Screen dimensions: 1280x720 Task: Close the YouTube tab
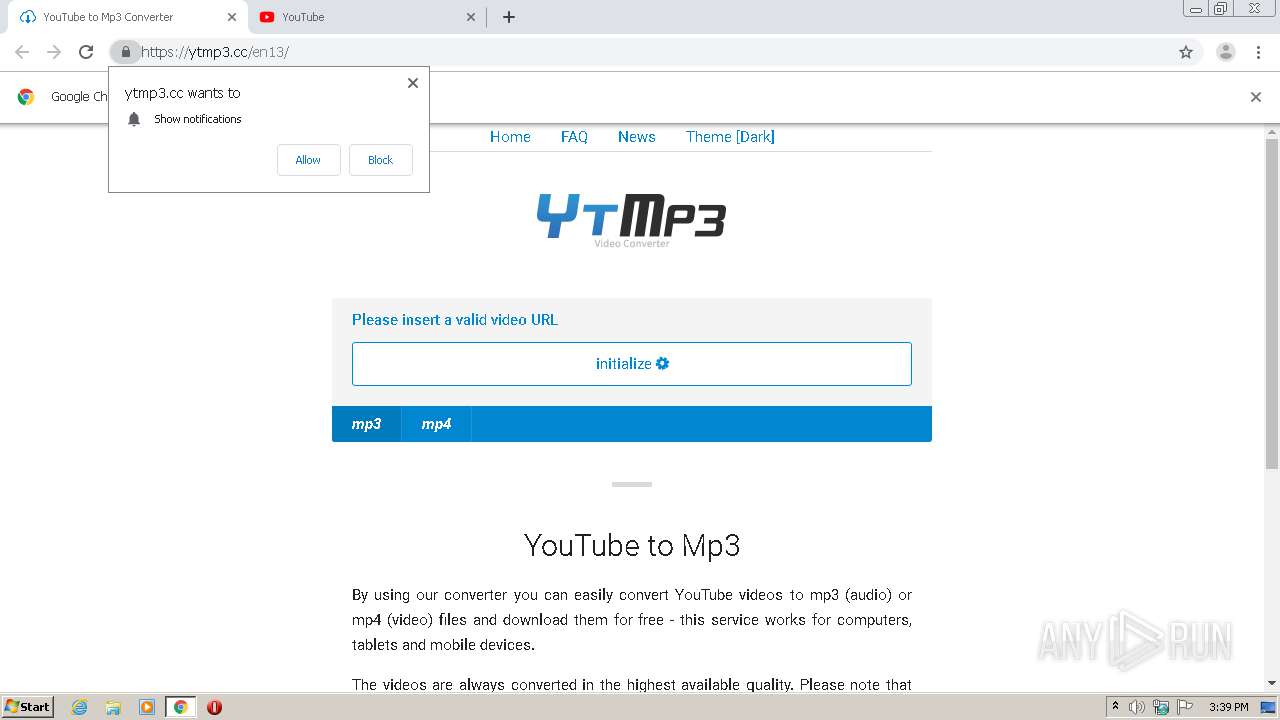[x=472, y=17]
